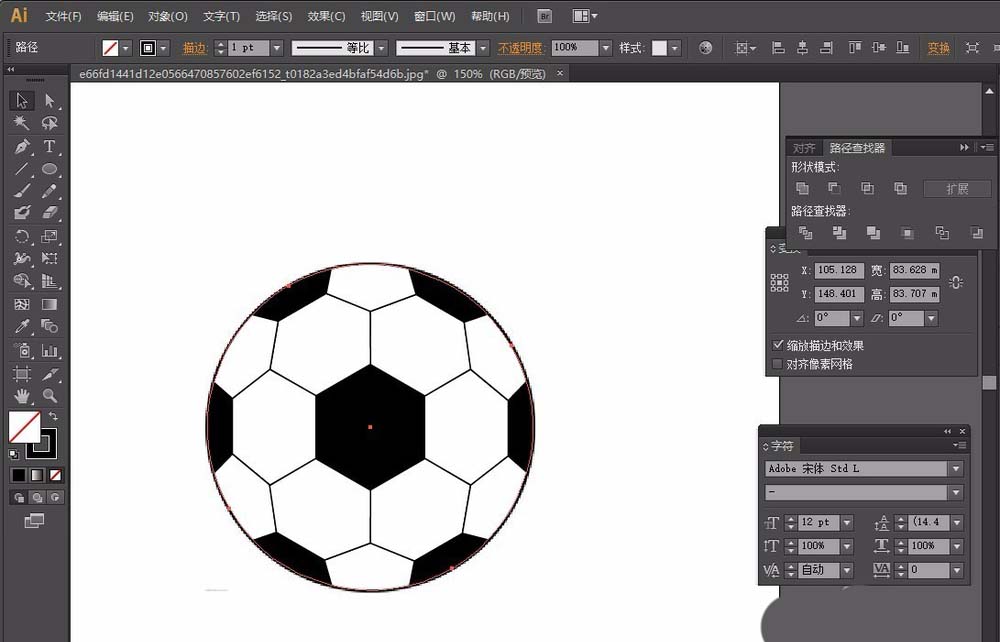Viewport: 1000px width, 642px height.
Task: Click the 变换 link in control bar
Action: click(938, 48)
